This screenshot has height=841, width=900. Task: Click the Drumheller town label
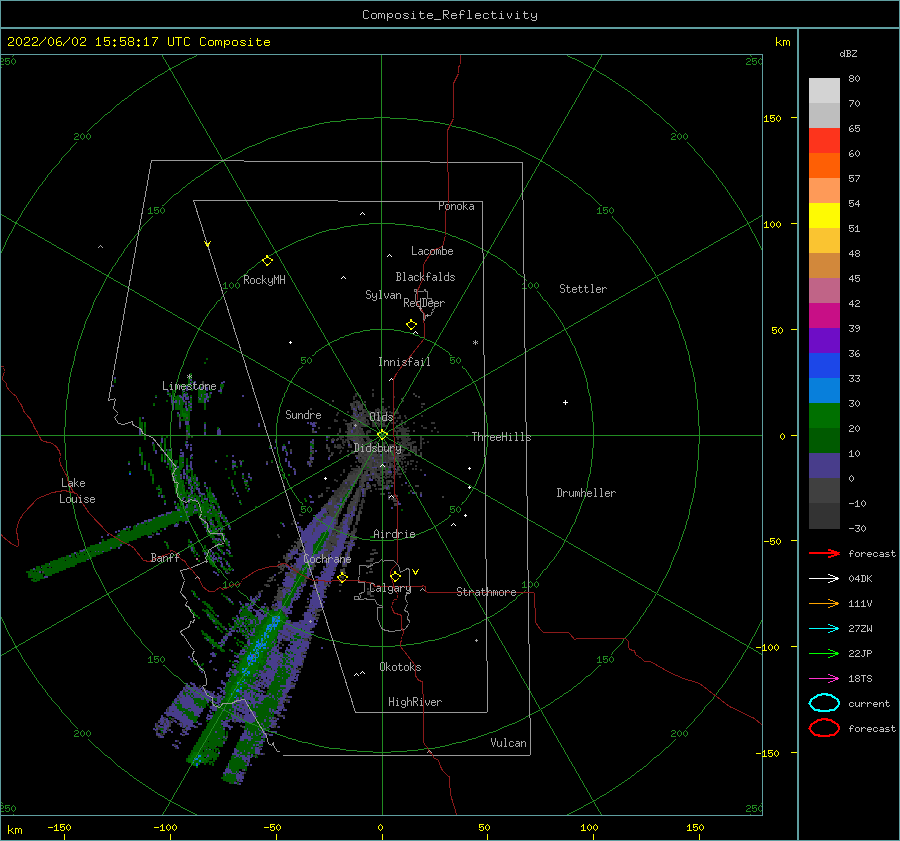click(586, 493)
